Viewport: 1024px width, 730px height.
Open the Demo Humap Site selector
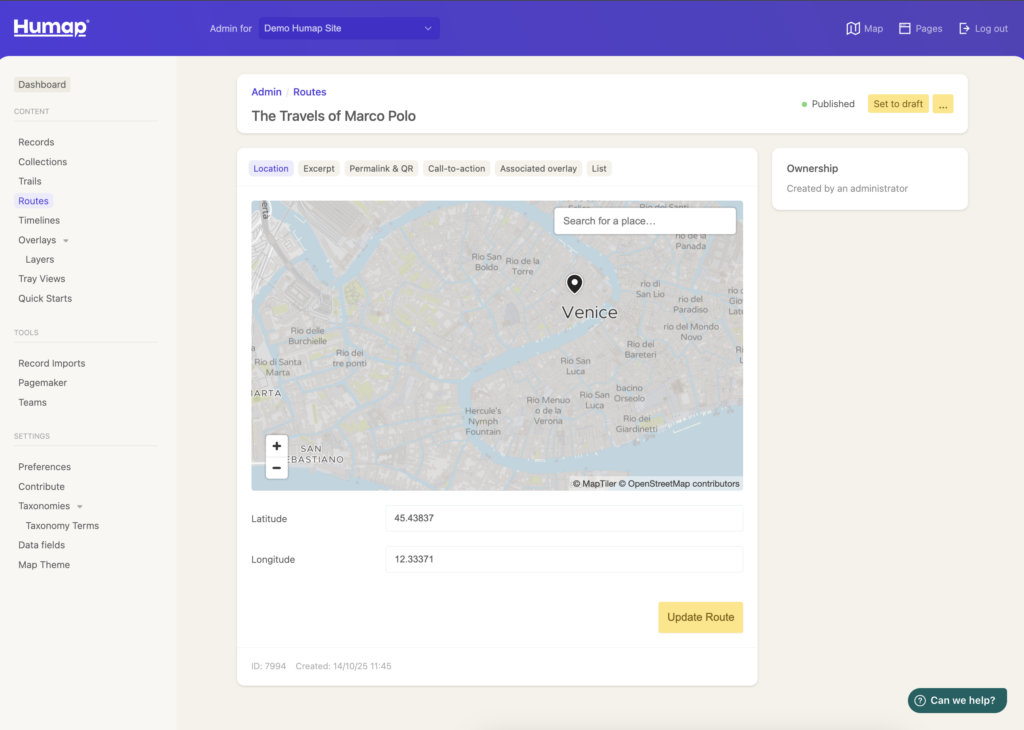pos(348,28)
